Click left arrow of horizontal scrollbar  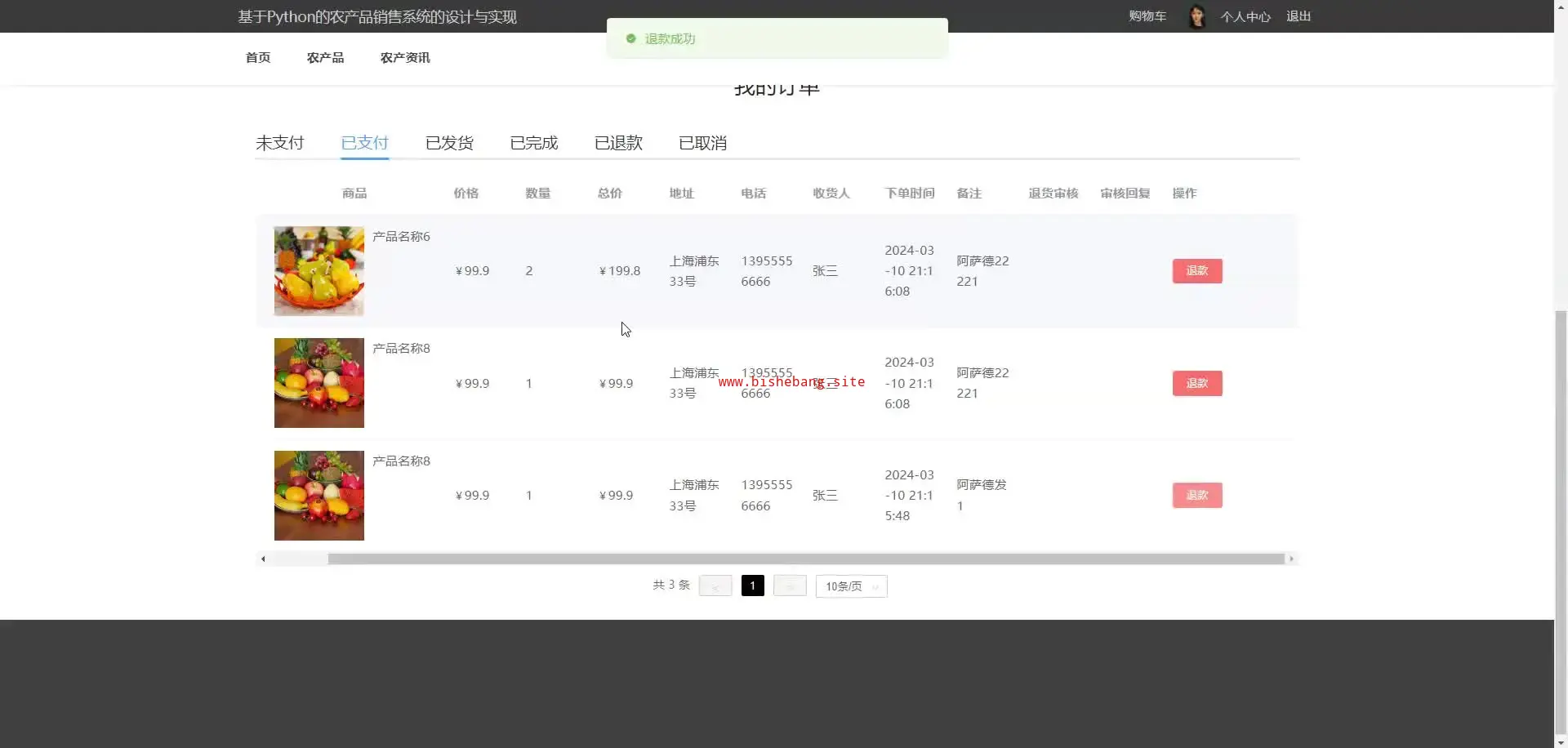pos(263,559)
